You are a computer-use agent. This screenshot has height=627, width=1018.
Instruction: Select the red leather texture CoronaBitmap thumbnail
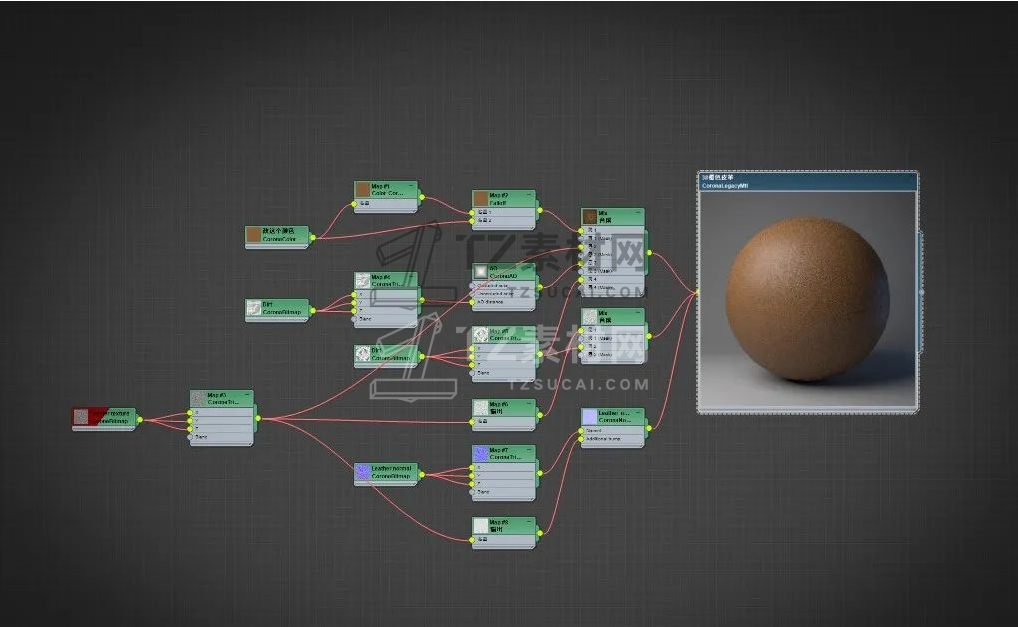tap(81, 416)
